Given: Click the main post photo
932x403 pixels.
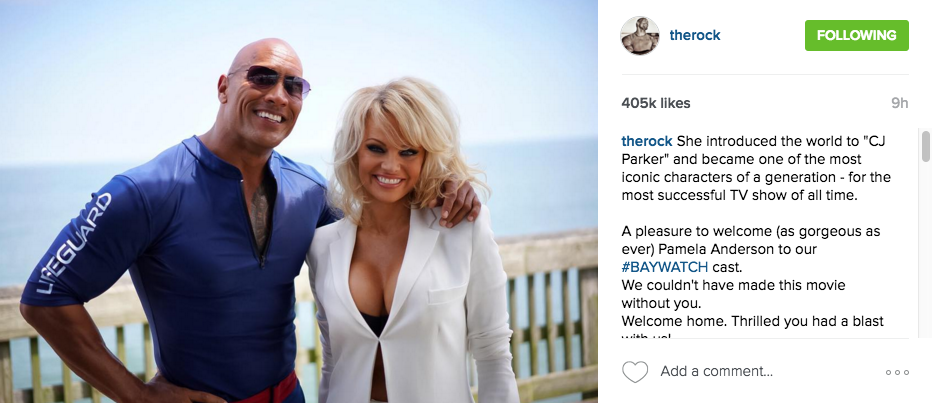Looking at the screenshot, I should point(299,202).
